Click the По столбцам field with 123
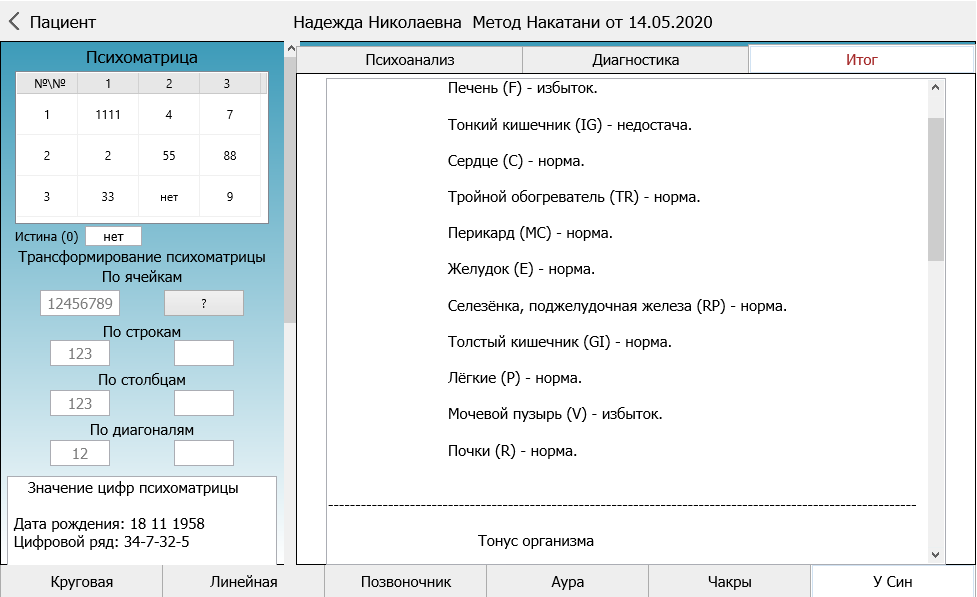 tap(80, 403)
